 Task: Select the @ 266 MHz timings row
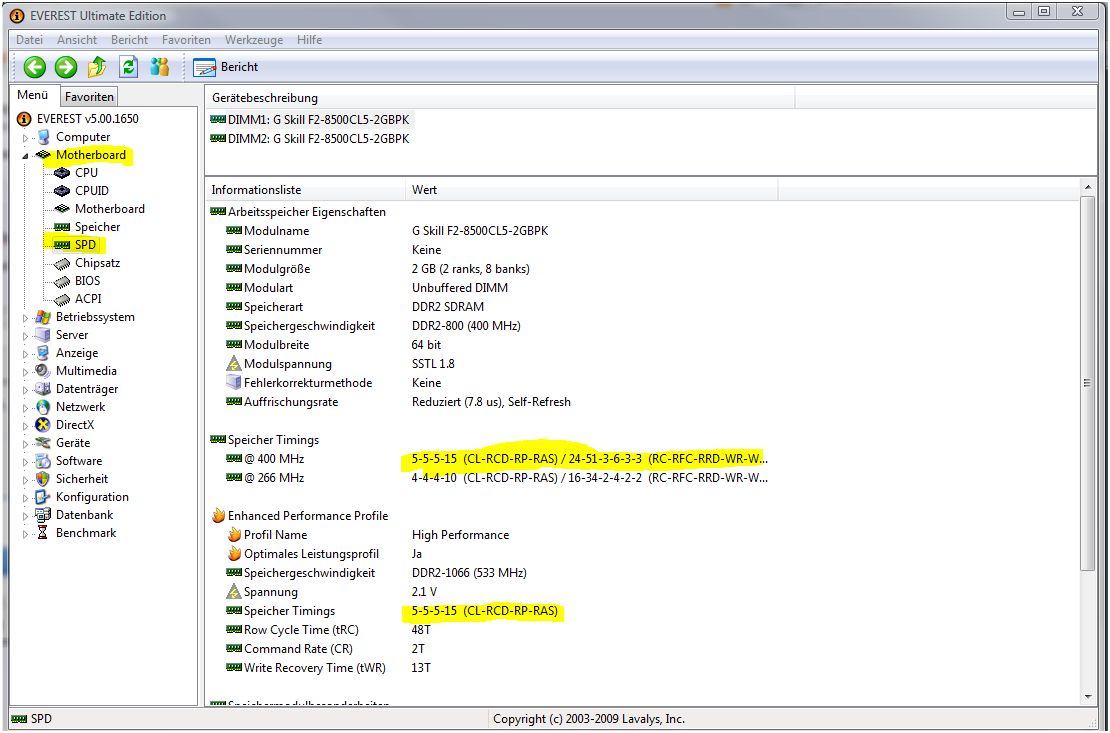coord(496,478)
